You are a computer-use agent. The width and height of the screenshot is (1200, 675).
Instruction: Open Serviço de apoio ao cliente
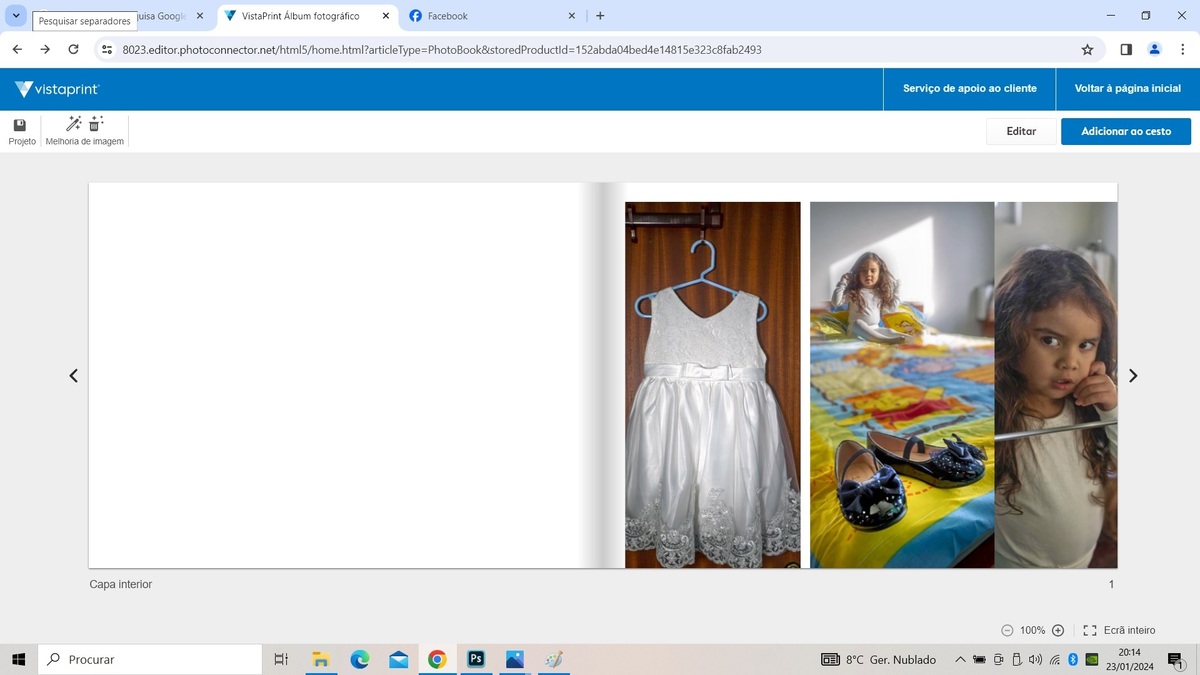click(x=969, y=89)
